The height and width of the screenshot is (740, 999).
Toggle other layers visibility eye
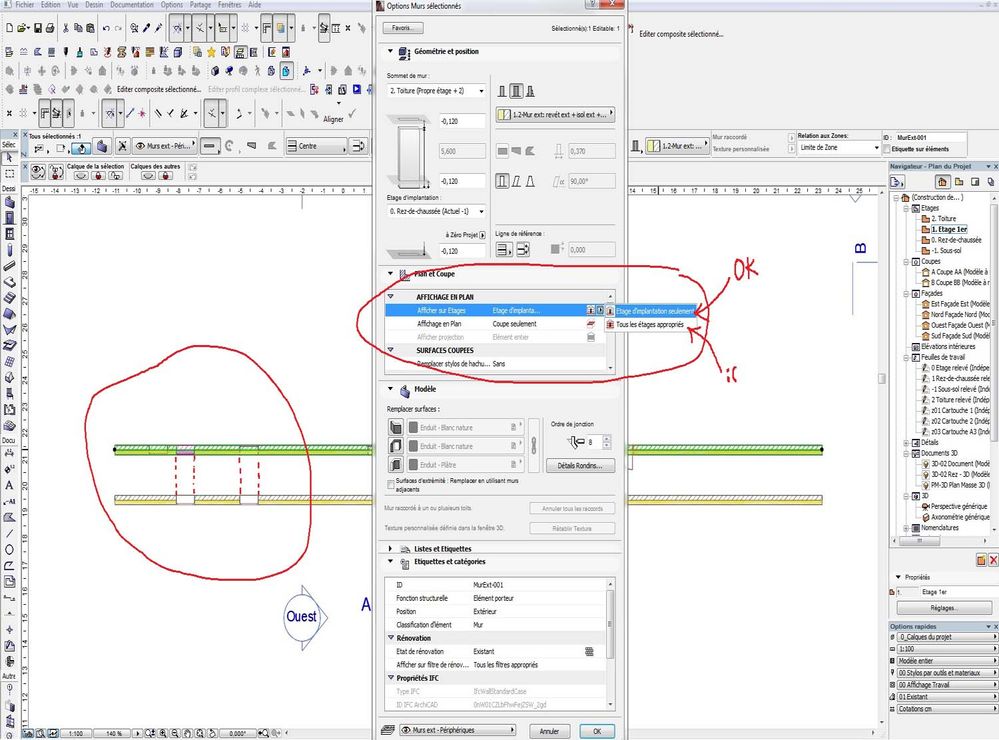[148, 176]
